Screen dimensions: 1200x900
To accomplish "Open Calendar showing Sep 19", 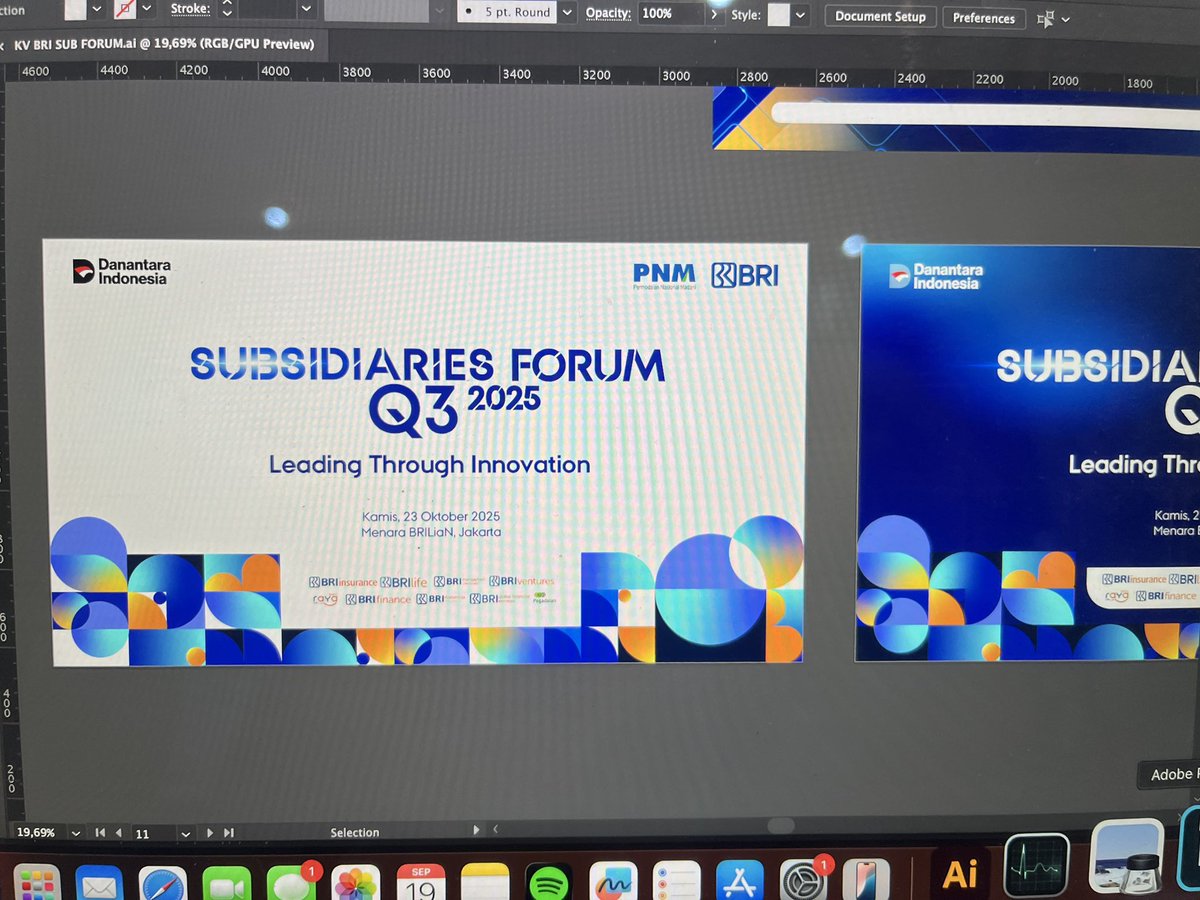I will coord(421,883).
